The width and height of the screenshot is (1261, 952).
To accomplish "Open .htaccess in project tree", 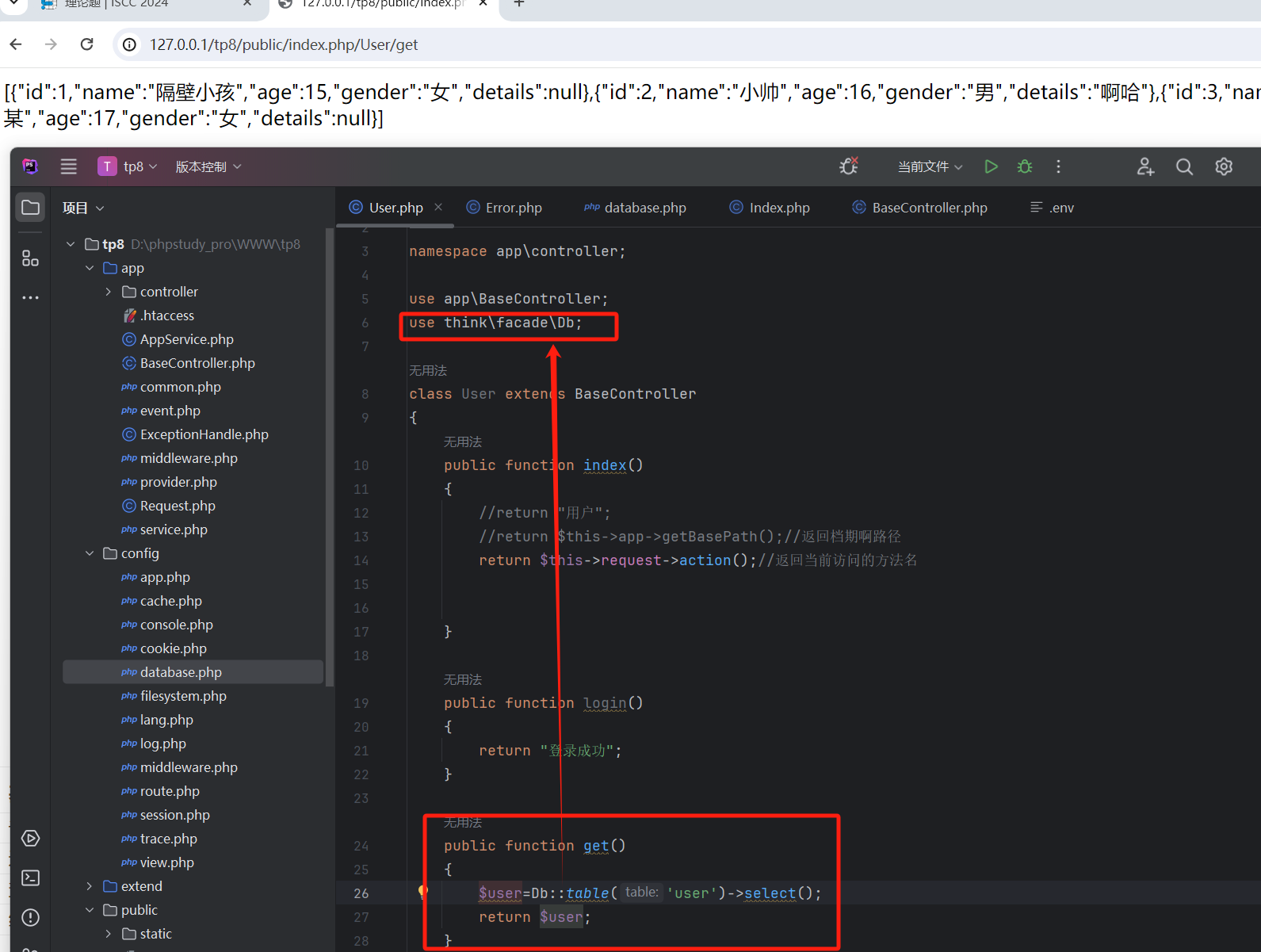I will [x=159, y=315].
